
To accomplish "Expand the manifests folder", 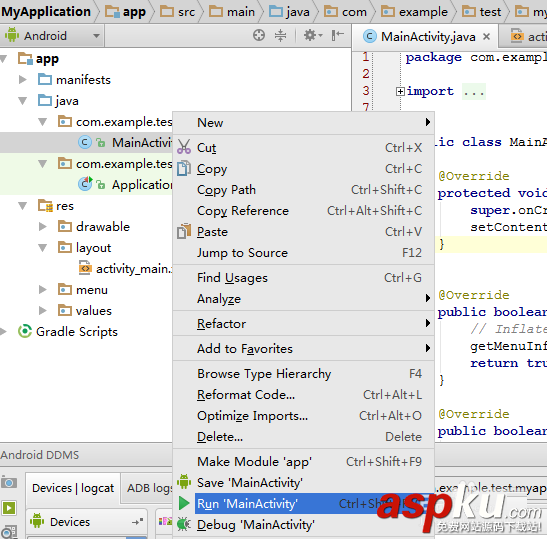I will [x=23, y=80].
